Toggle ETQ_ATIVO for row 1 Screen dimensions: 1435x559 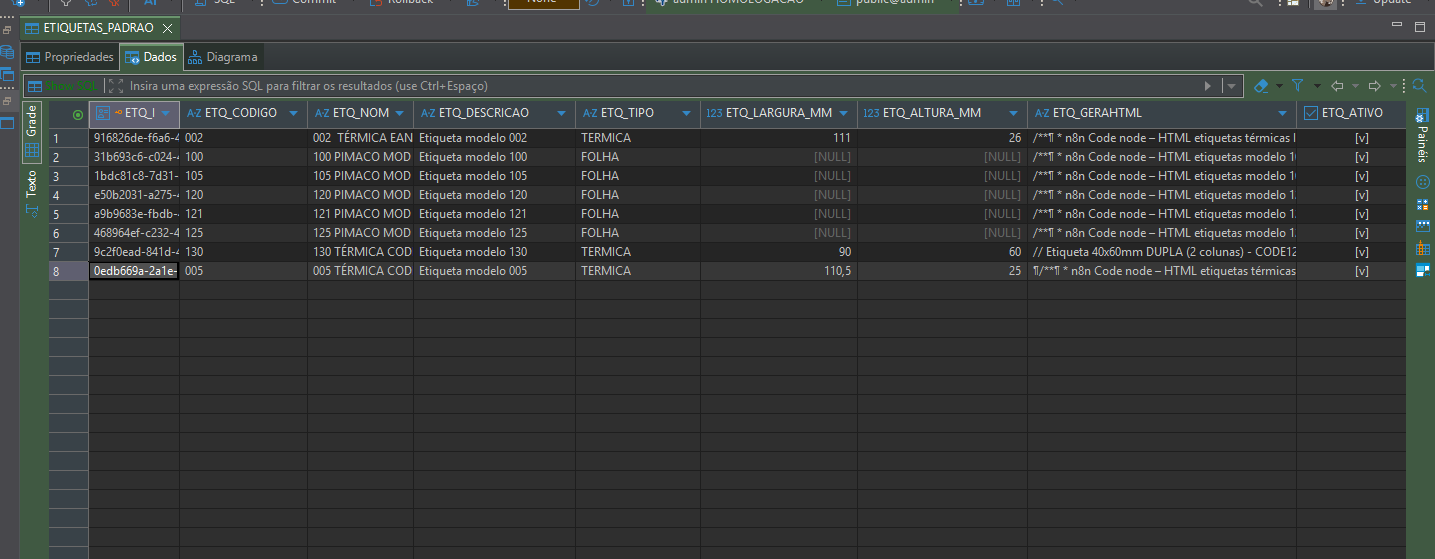point(1361,138)
